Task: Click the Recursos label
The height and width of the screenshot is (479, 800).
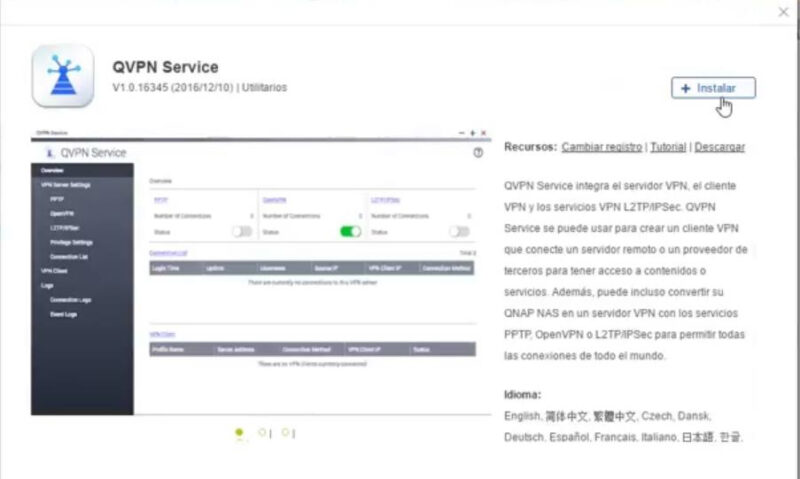Action: pos(530,147)
